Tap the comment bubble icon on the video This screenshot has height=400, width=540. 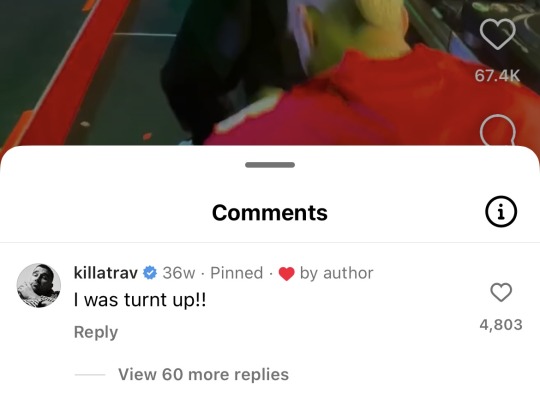[497, 130]
